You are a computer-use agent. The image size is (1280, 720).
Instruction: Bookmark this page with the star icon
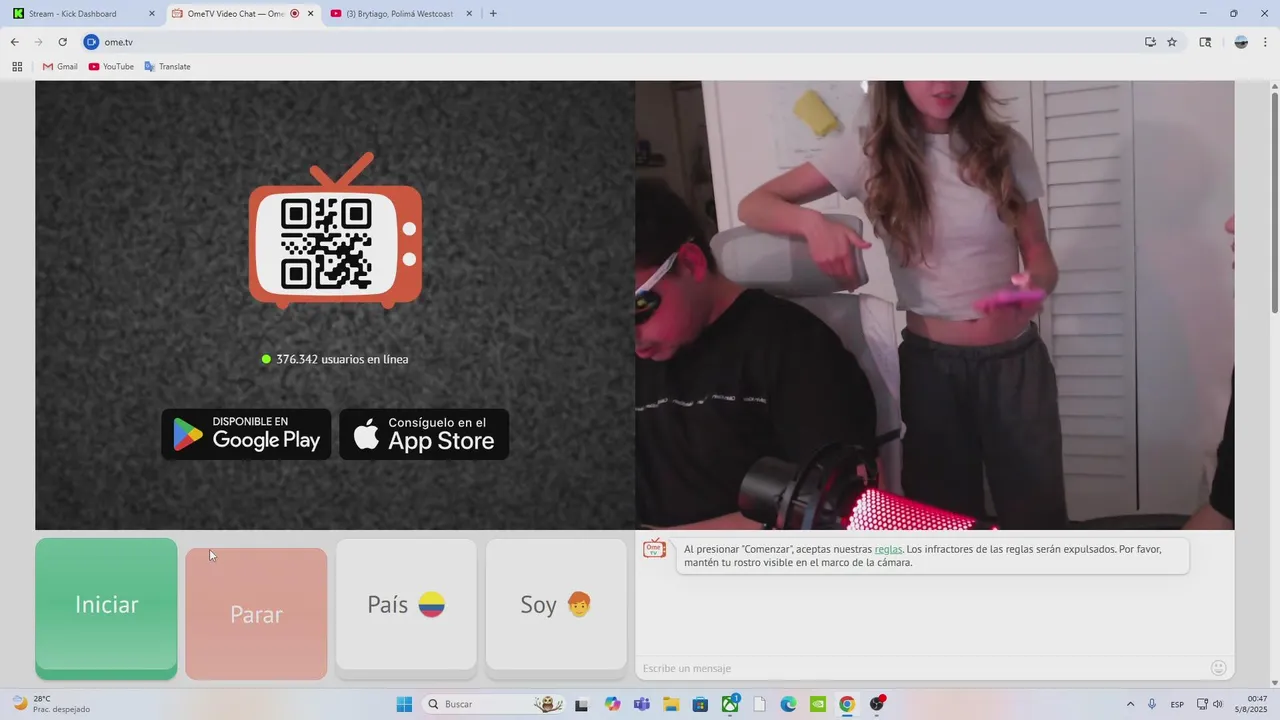point(1172,42)
